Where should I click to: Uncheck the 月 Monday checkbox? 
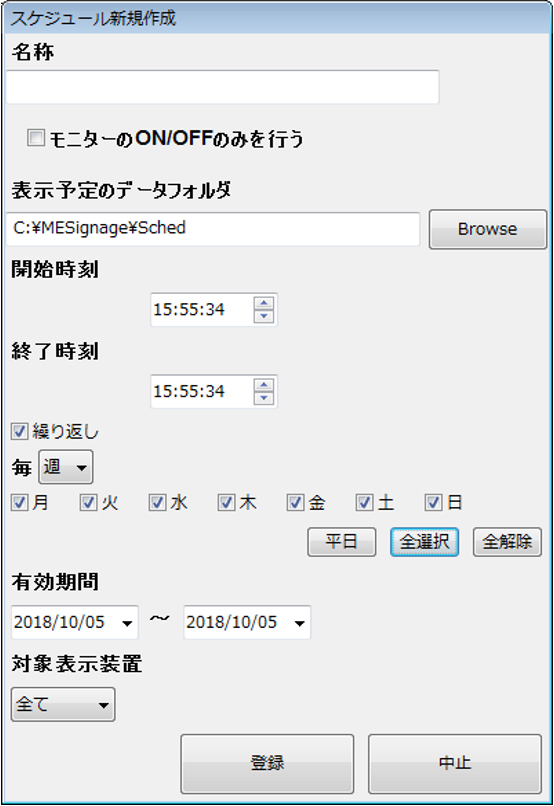(20, 502)
